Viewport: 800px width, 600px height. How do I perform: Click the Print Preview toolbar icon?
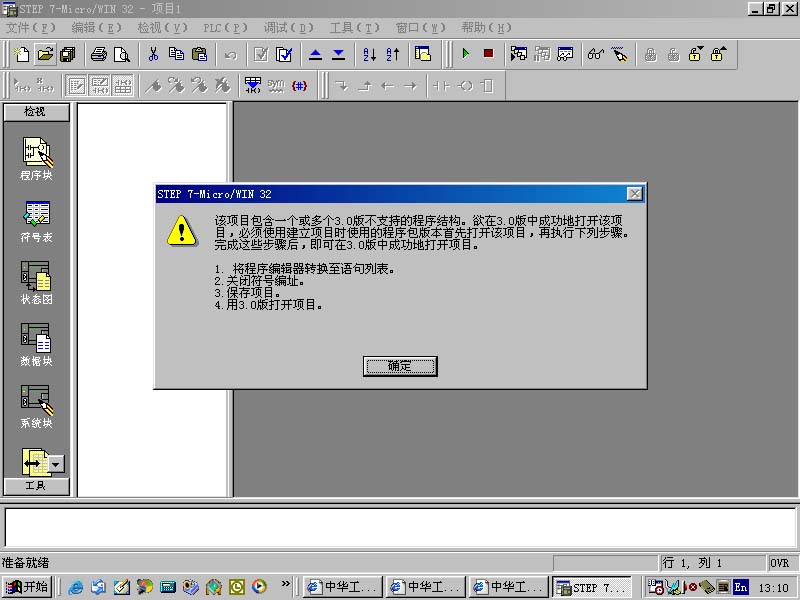click(x=122, y=54)
